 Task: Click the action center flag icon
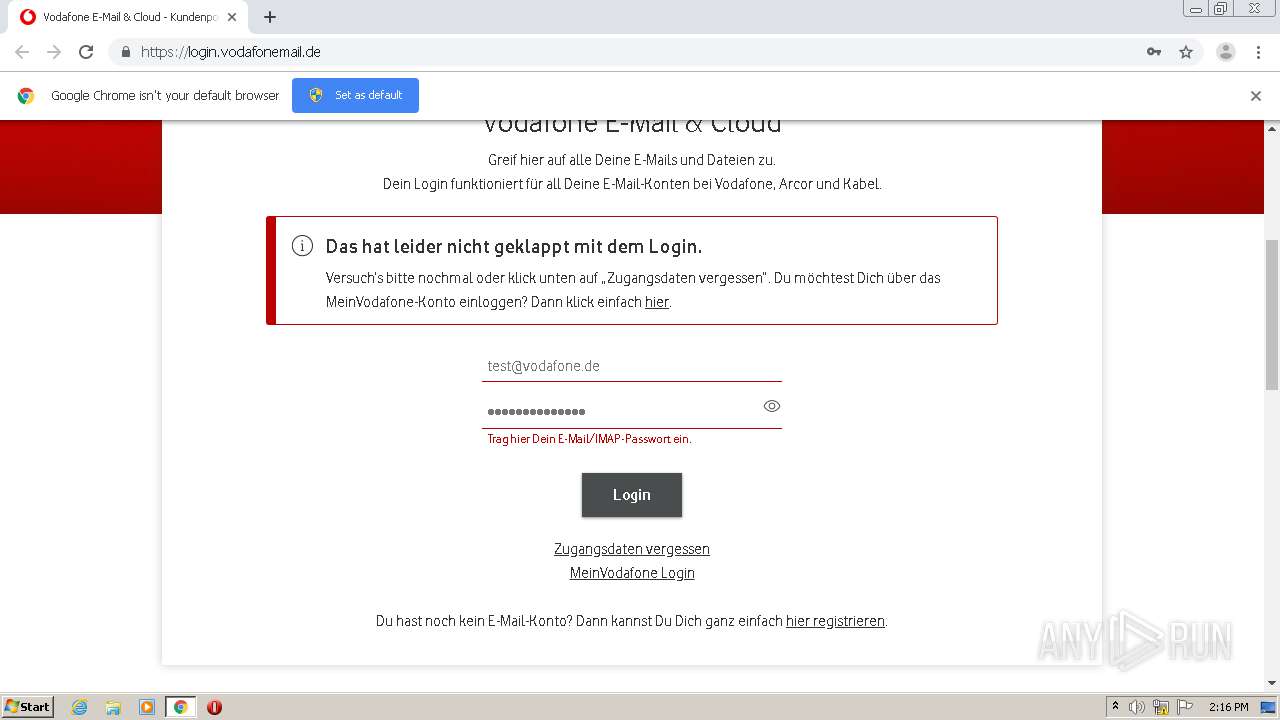(x=1185, y=707)
